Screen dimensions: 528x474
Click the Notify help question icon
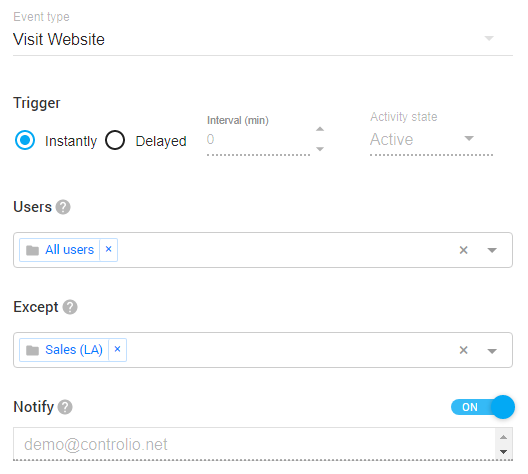pyautogui.click(x=65, y=407)
